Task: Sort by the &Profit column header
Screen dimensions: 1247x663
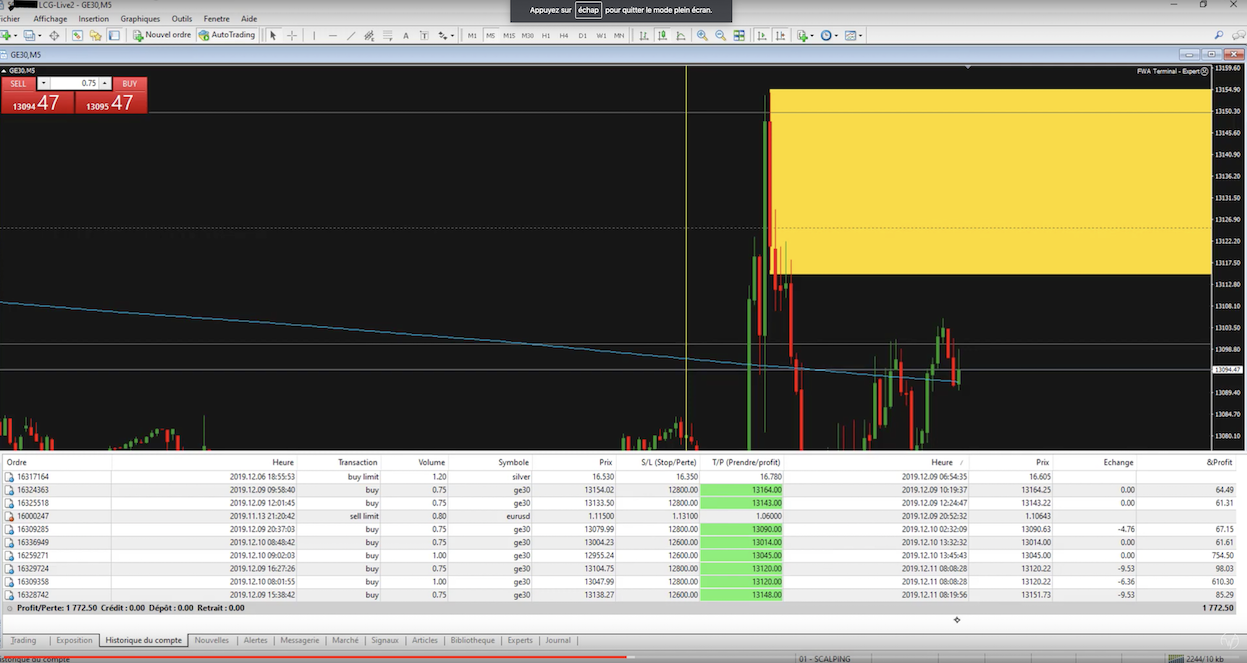Action: click(x=1219, y=462)
